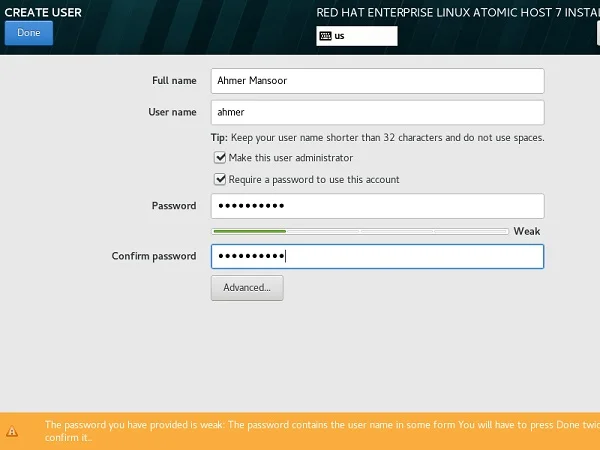Click the Full name input field
The height and width of the screenshot is (450, 600).
(x=377, y=81)
